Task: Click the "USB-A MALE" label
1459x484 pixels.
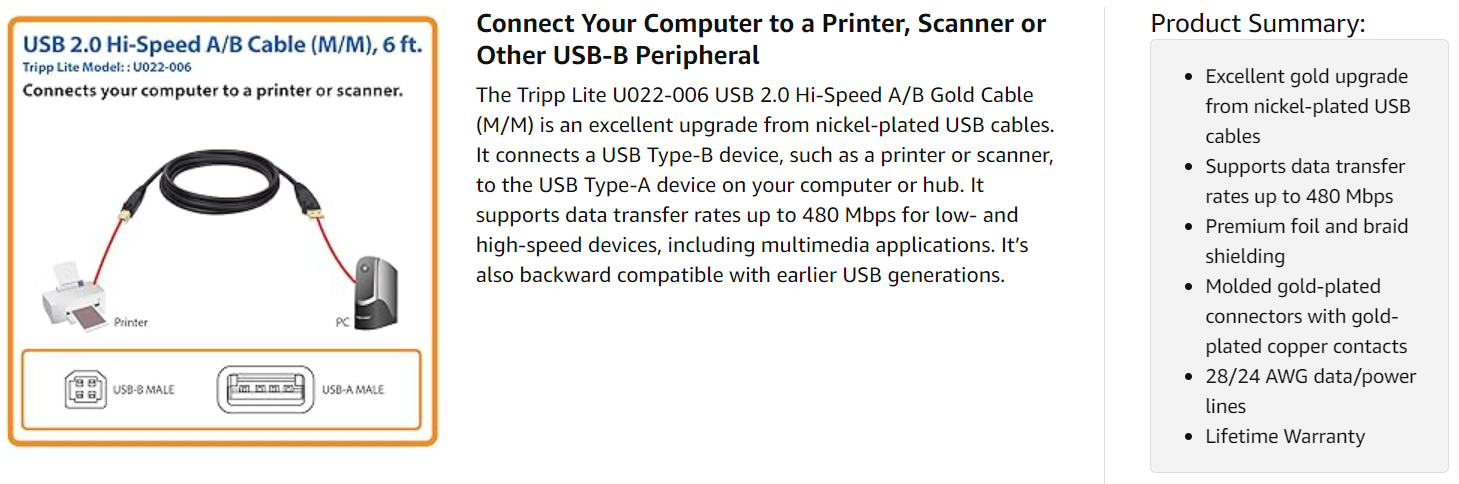Action: point(353,389)
